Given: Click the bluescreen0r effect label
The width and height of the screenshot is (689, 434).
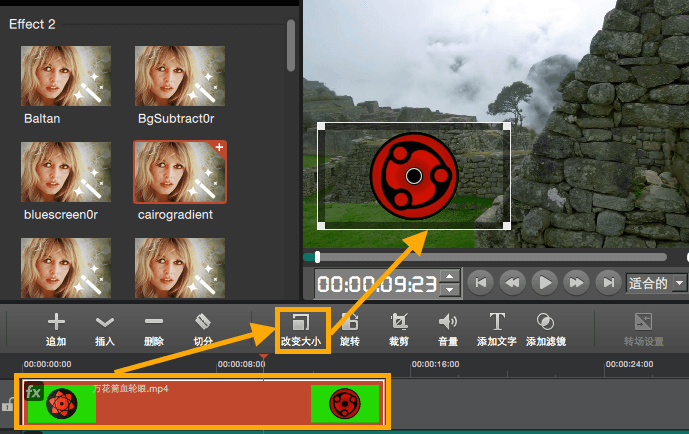Looking at the screenshot, I should [x=61, y=215].
